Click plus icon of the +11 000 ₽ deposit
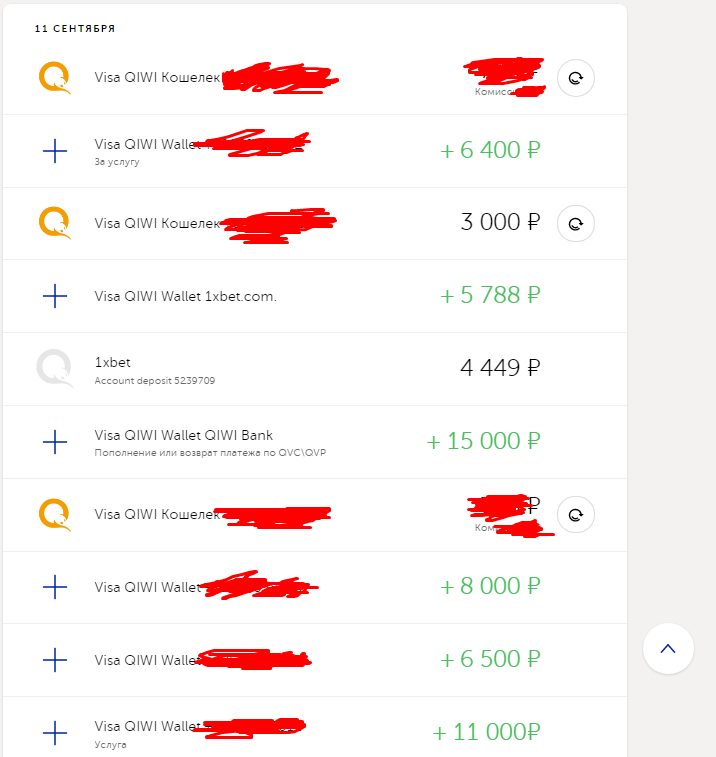This screenshot has height=757, width=716. tap(55, 732)
